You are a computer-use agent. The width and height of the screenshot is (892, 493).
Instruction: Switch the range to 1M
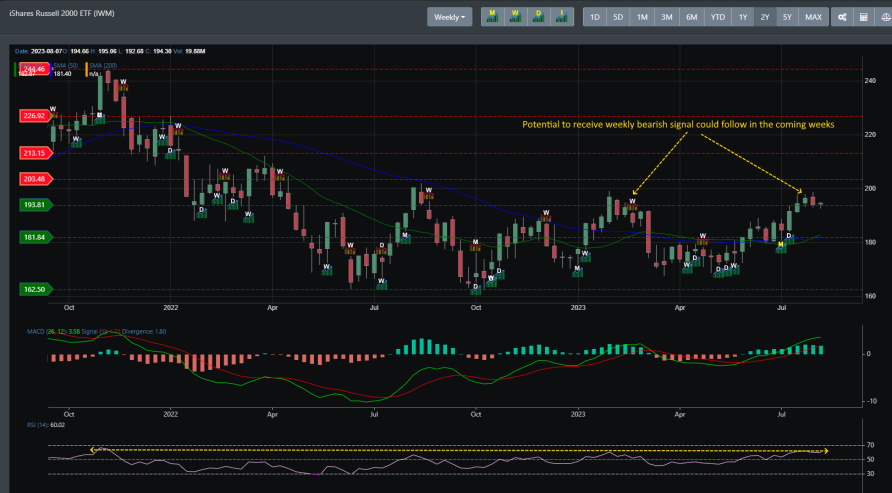click(x=642, y=17)
